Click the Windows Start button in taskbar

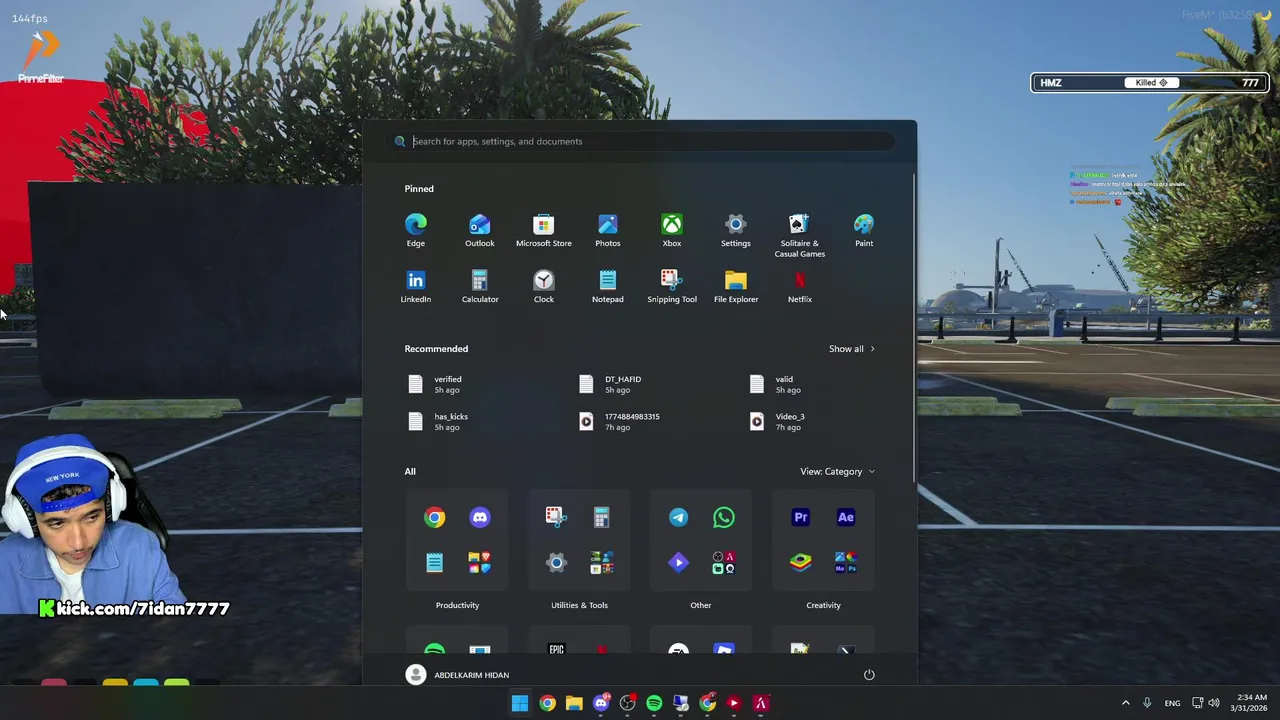point(520,703)
